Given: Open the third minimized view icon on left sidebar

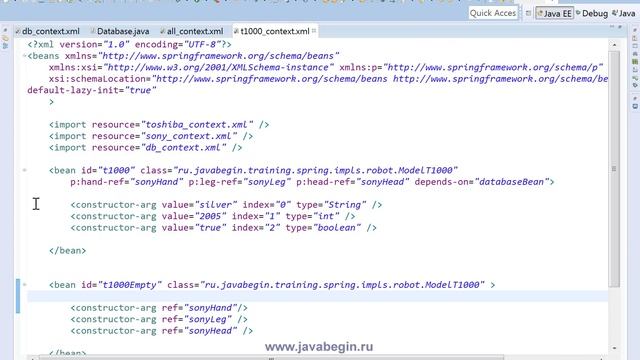Looking at the screenshot, I should tap(5, 46).
